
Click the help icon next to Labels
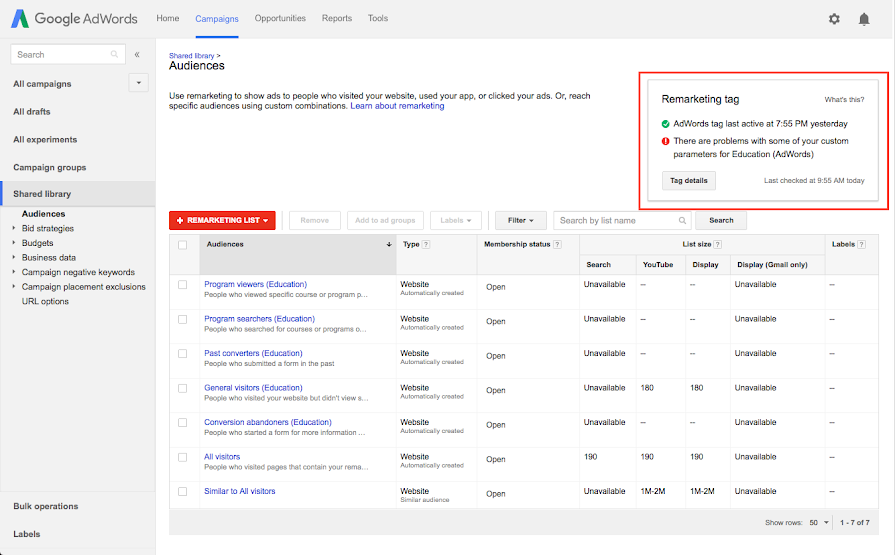[861, 244]
